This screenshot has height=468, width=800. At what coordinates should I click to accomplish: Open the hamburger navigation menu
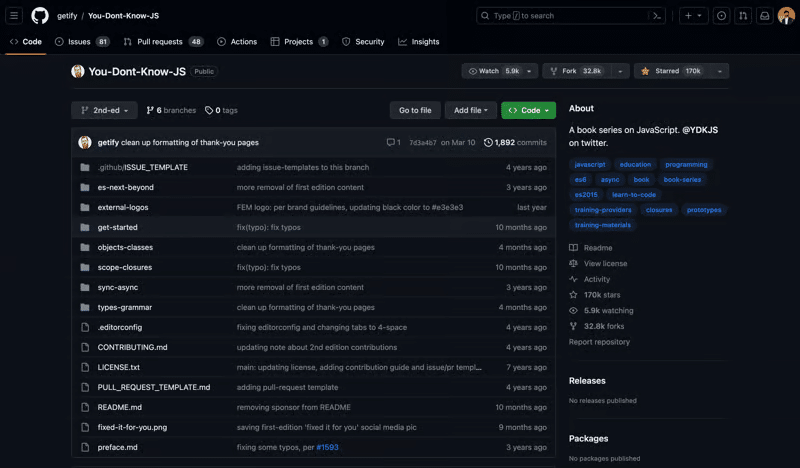[x=14, y=16]
